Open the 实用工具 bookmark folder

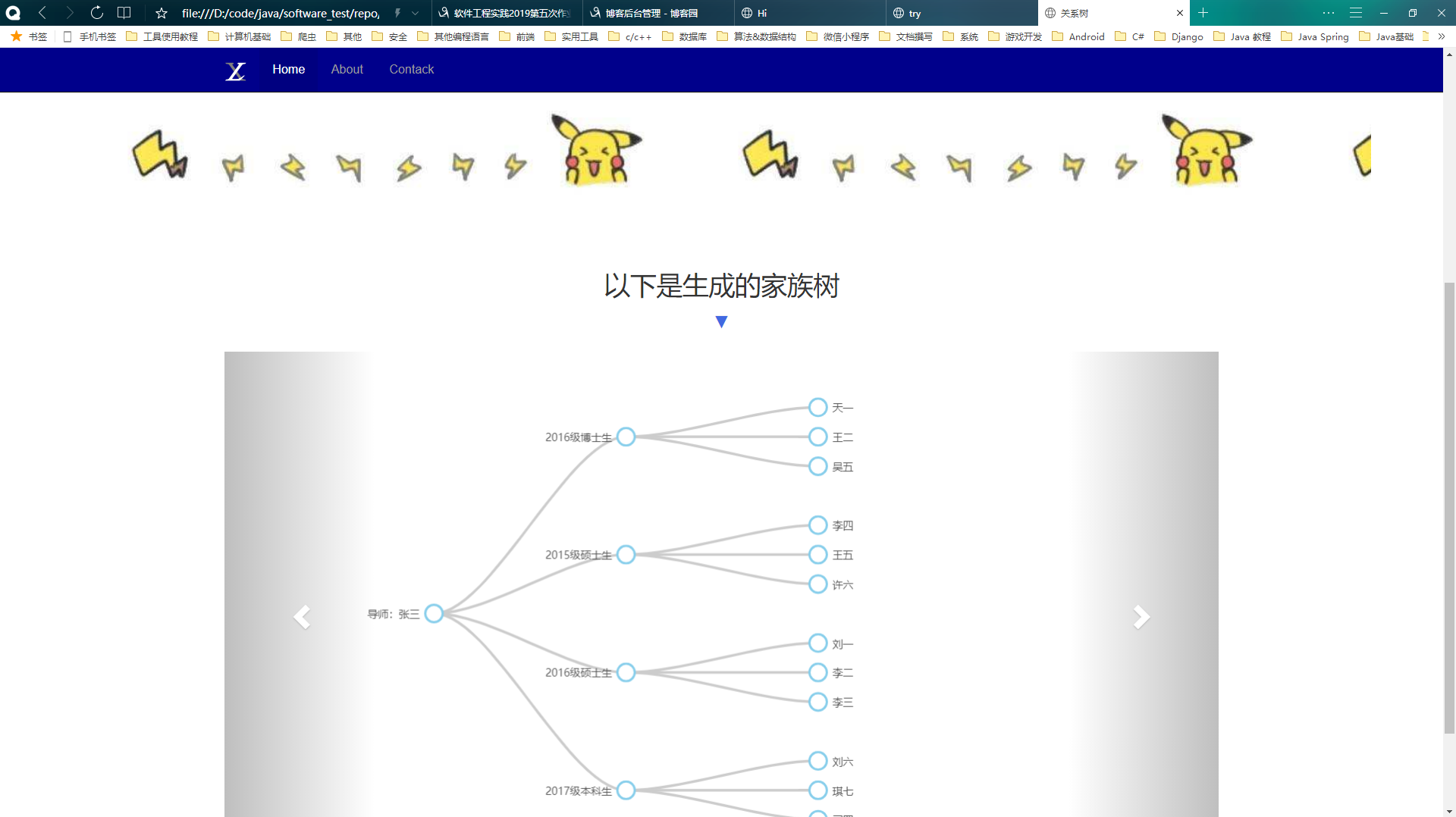pos(571,36)
